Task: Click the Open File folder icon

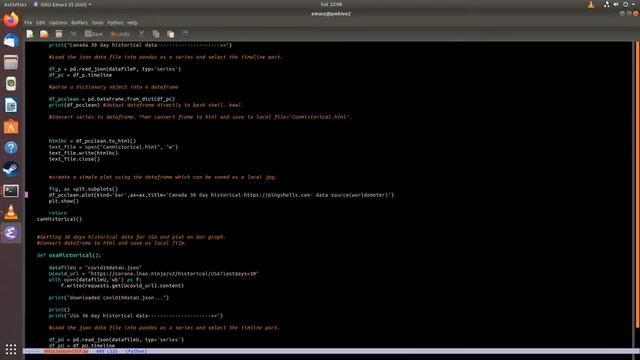Action: (44, 34)
